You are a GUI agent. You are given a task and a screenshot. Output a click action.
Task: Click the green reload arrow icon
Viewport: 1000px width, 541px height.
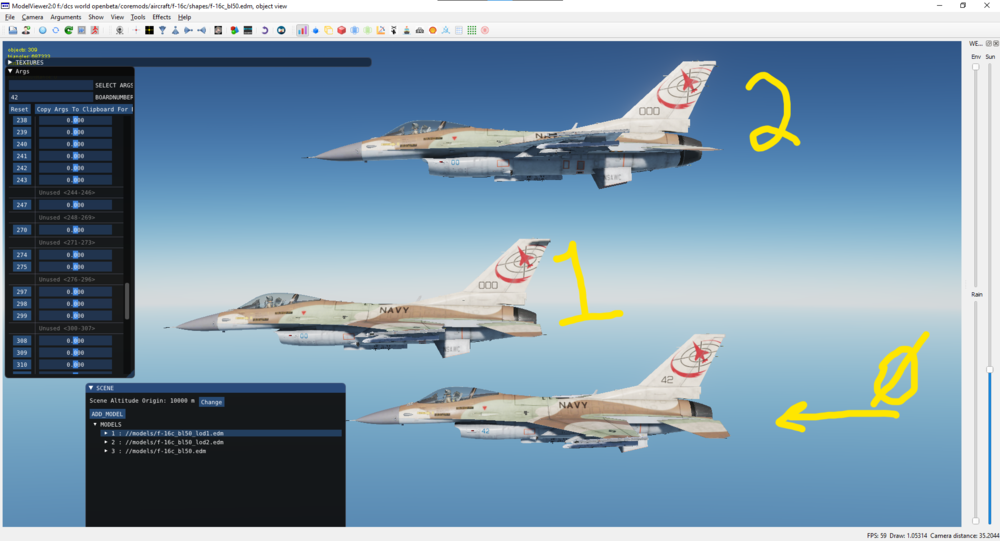(68, 30)
